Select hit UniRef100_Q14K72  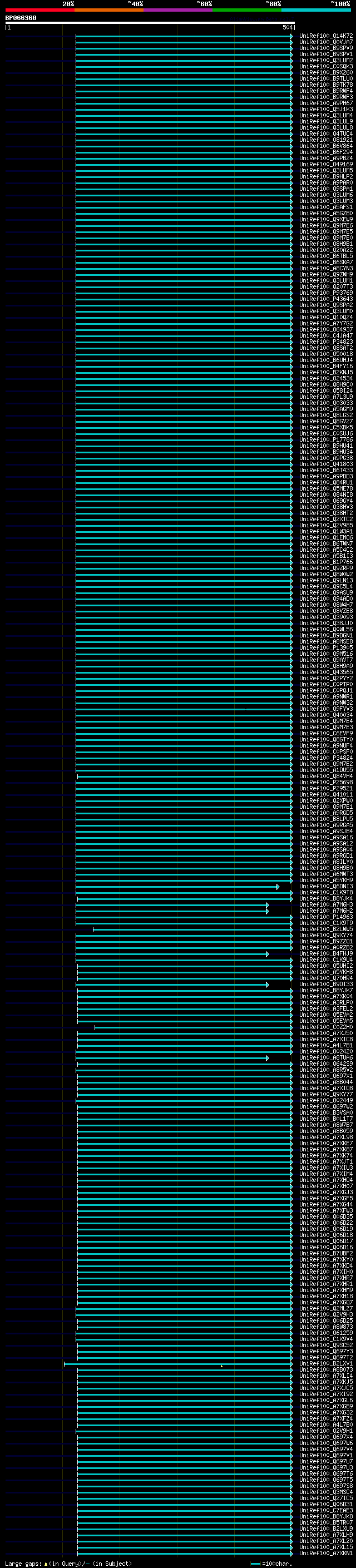pos(326,36)
